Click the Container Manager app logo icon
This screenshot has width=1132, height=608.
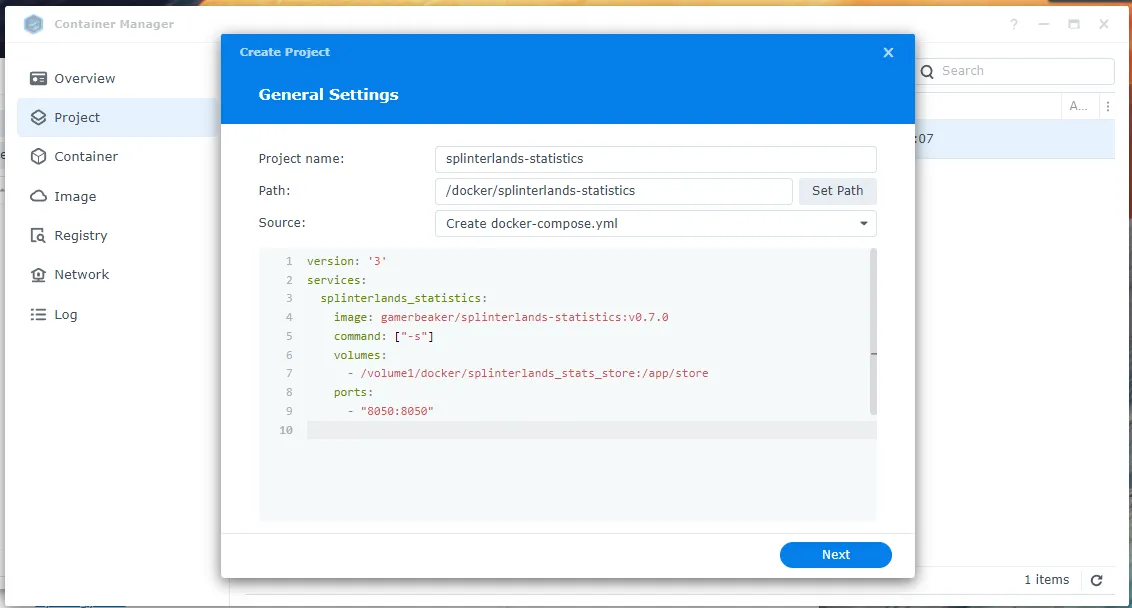coord(33,24)
